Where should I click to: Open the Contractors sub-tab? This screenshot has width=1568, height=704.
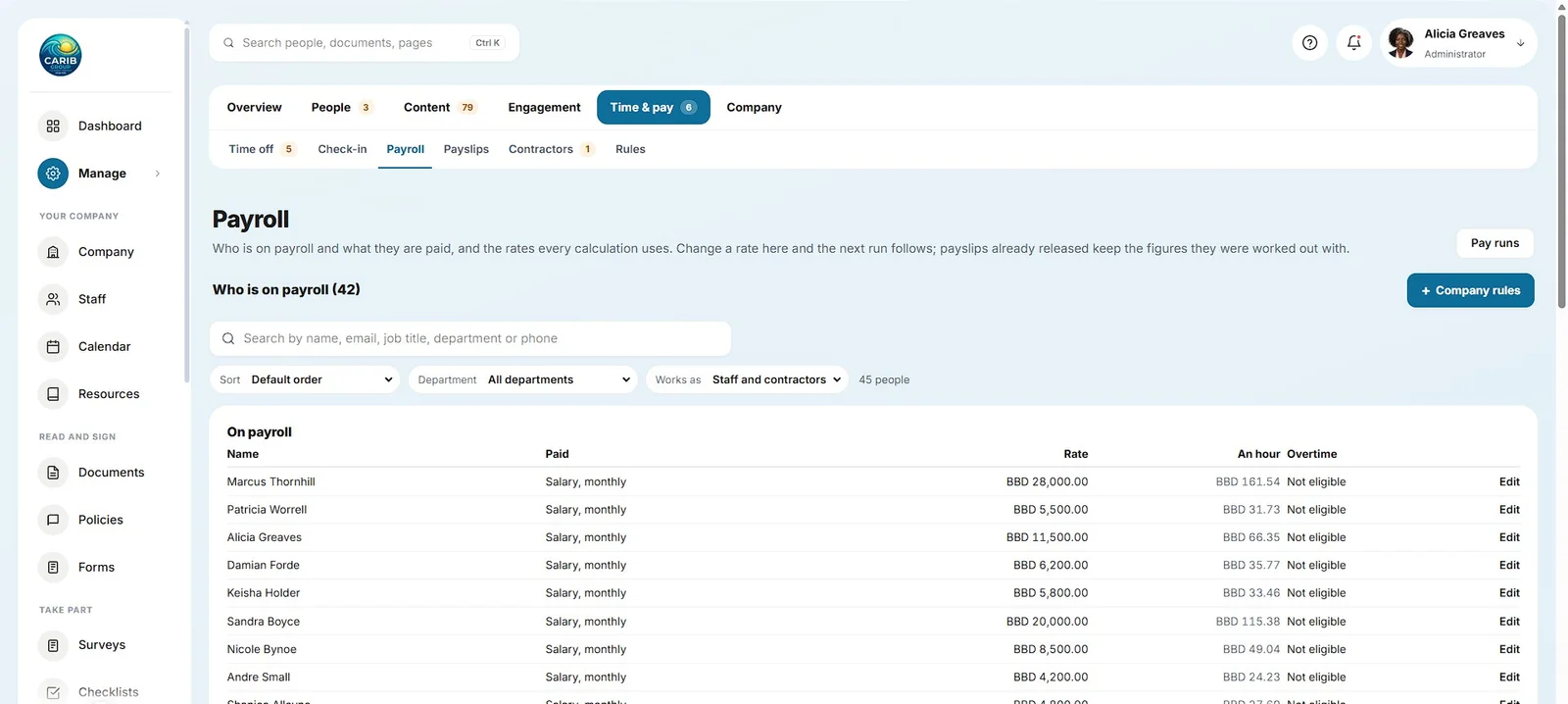tap(552, 149)
